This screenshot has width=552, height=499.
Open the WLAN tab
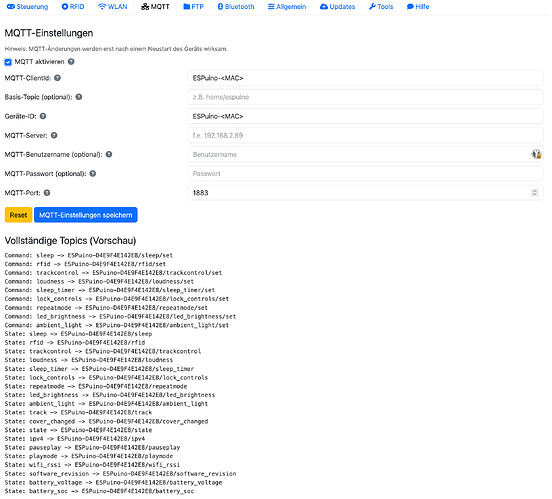[x=113, y=7]
